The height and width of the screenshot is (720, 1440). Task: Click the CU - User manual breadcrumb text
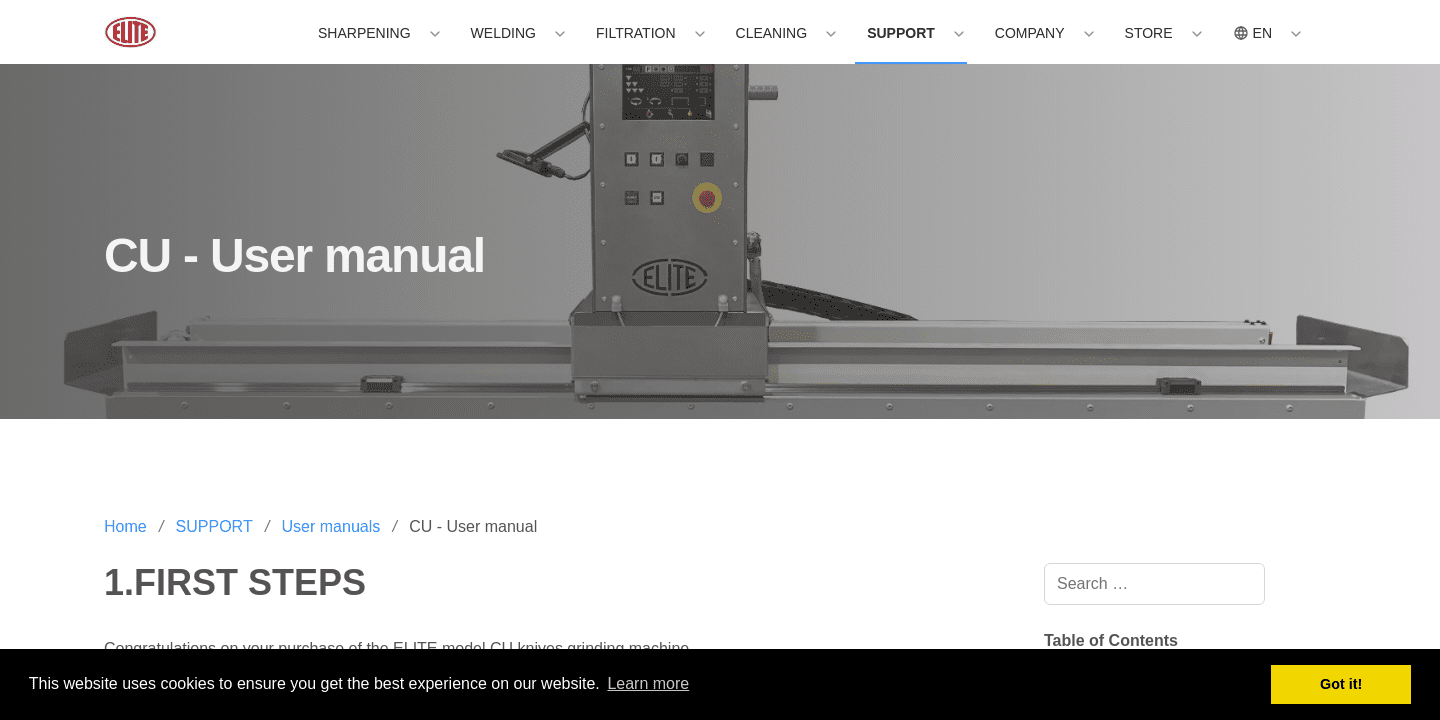click(473, 527)
